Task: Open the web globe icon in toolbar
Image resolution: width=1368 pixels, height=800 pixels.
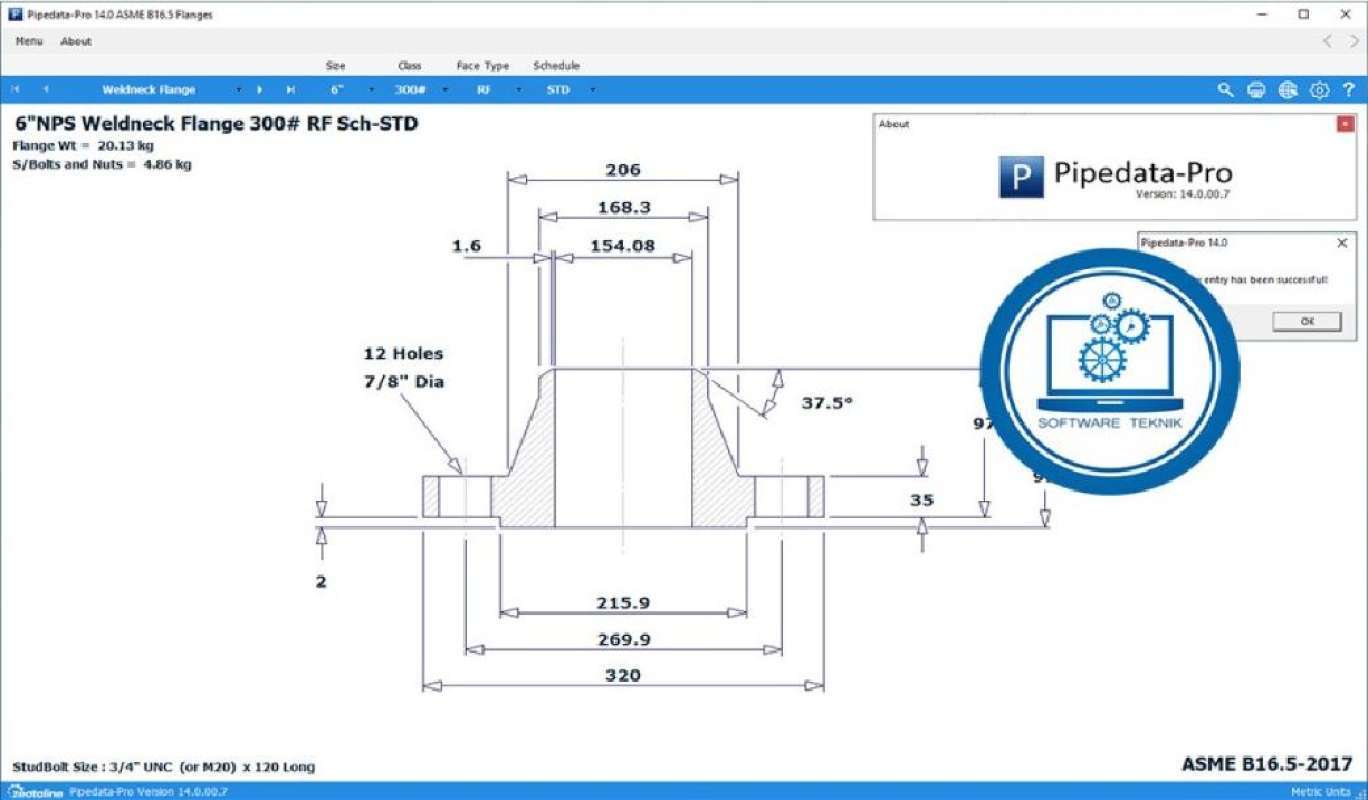Action: coord(1287,89)
